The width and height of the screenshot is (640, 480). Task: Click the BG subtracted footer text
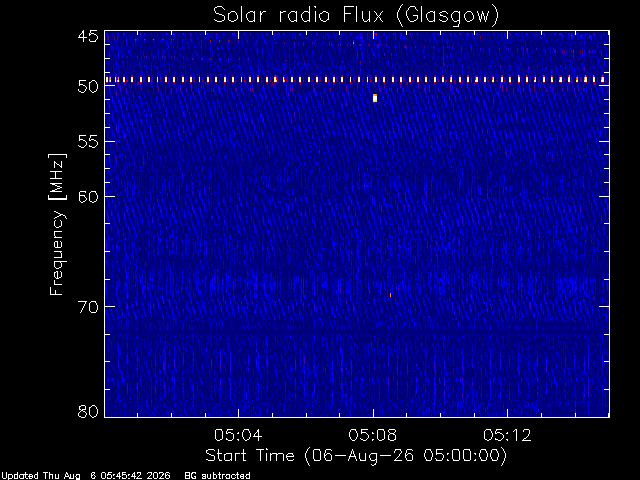(217, 476)
